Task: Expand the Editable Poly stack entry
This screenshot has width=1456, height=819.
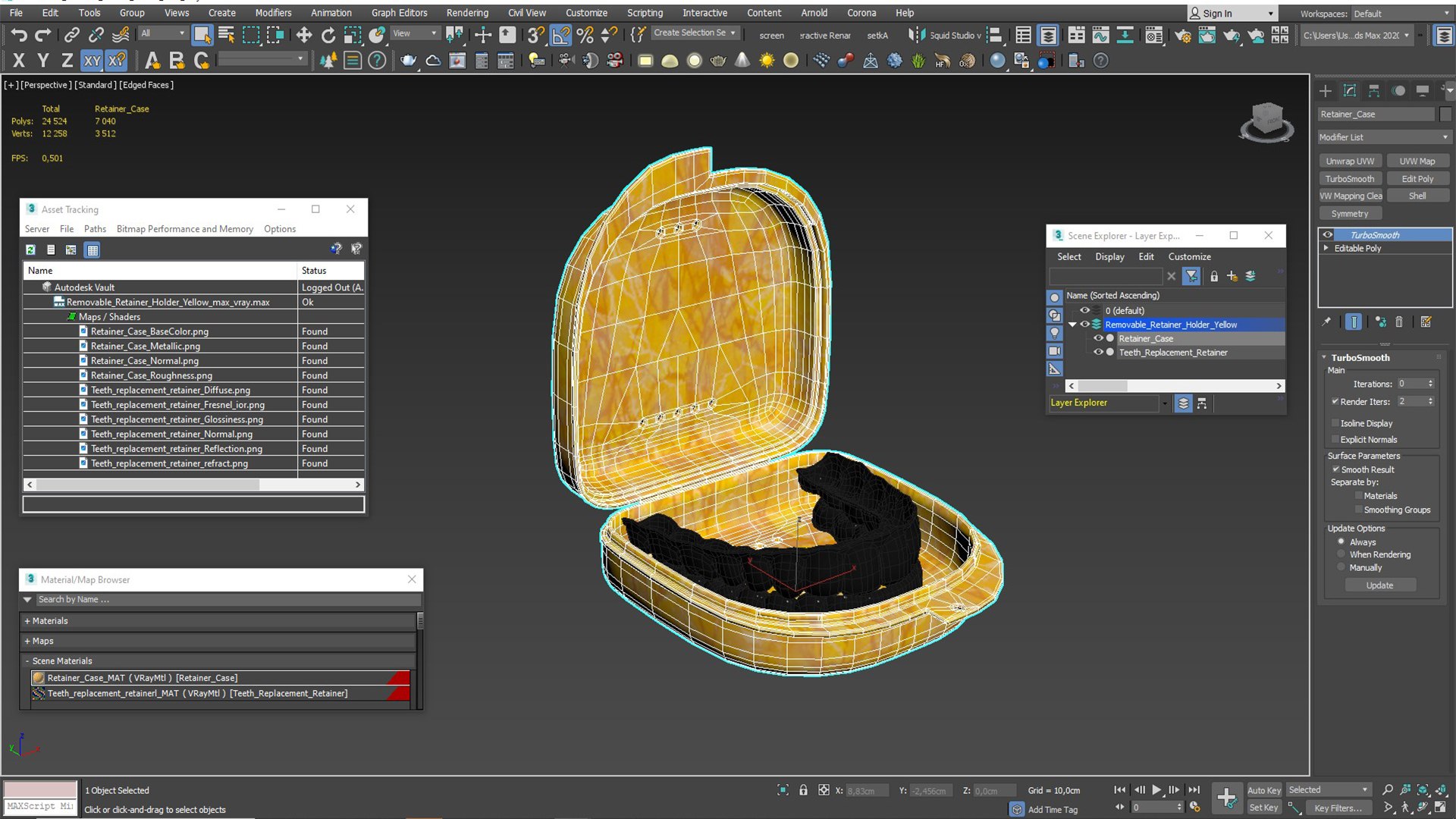Action: 1326,248
